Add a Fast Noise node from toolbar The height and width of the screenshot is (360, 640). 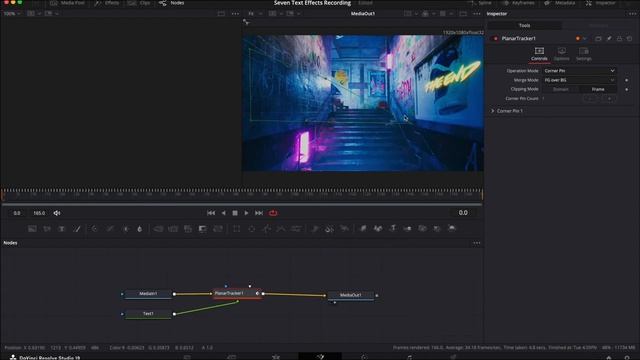(x=47, y=229)
